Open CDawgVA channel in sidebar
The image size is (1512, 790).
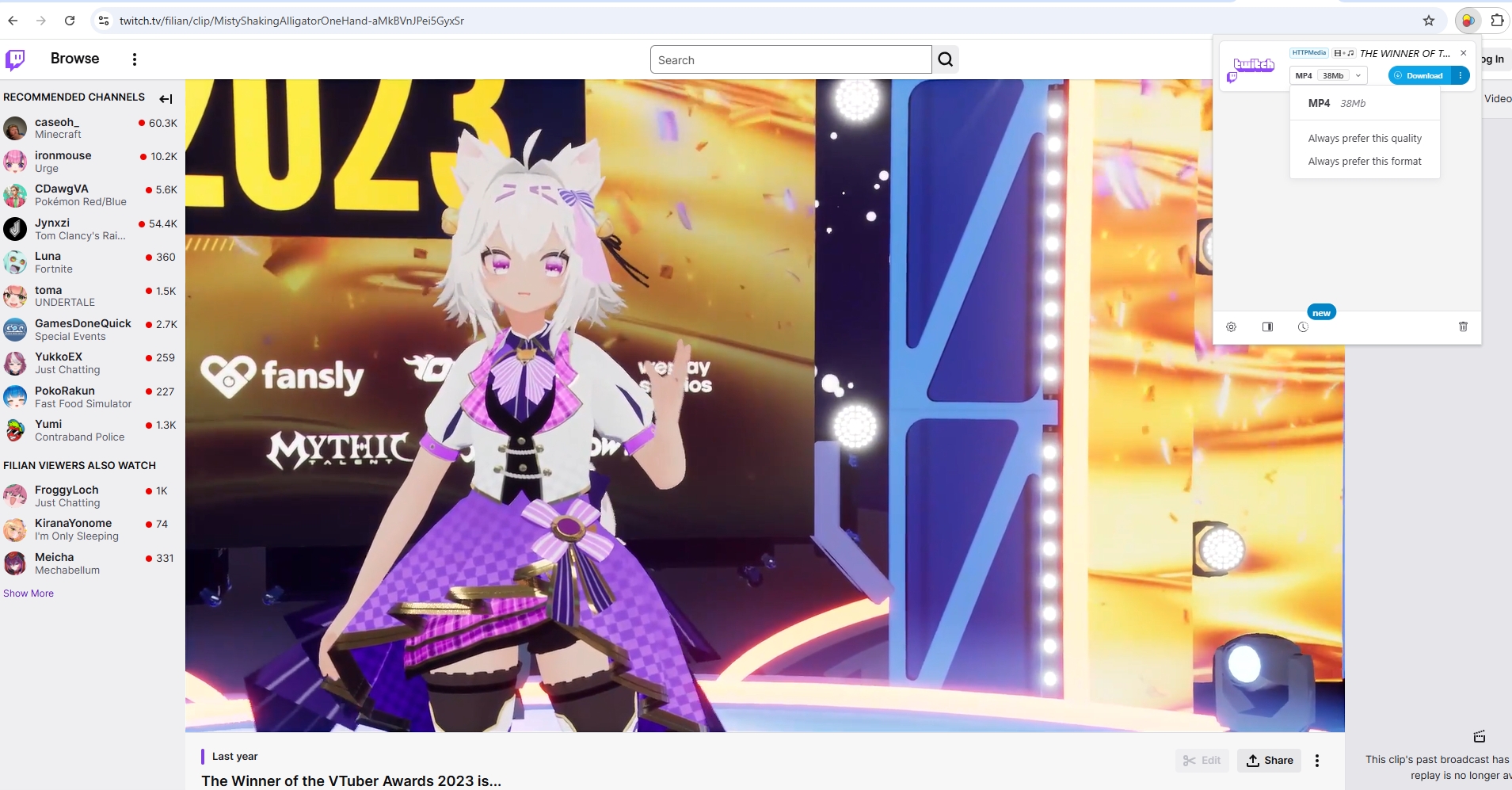[92, 195]
